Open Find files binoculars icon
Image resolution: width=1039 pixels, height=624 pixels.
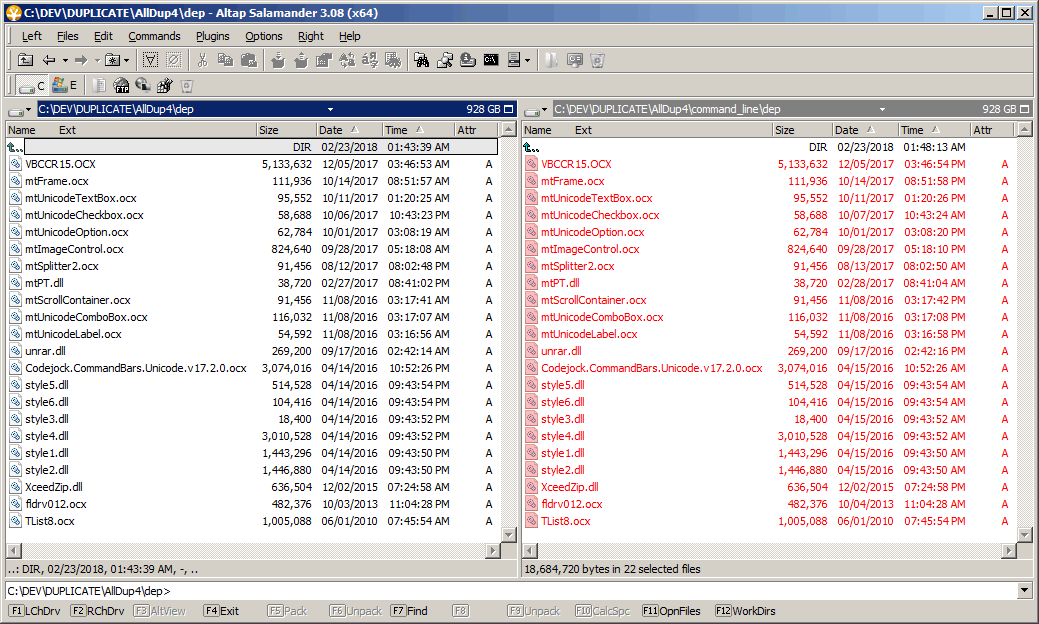tap(421, 60)
